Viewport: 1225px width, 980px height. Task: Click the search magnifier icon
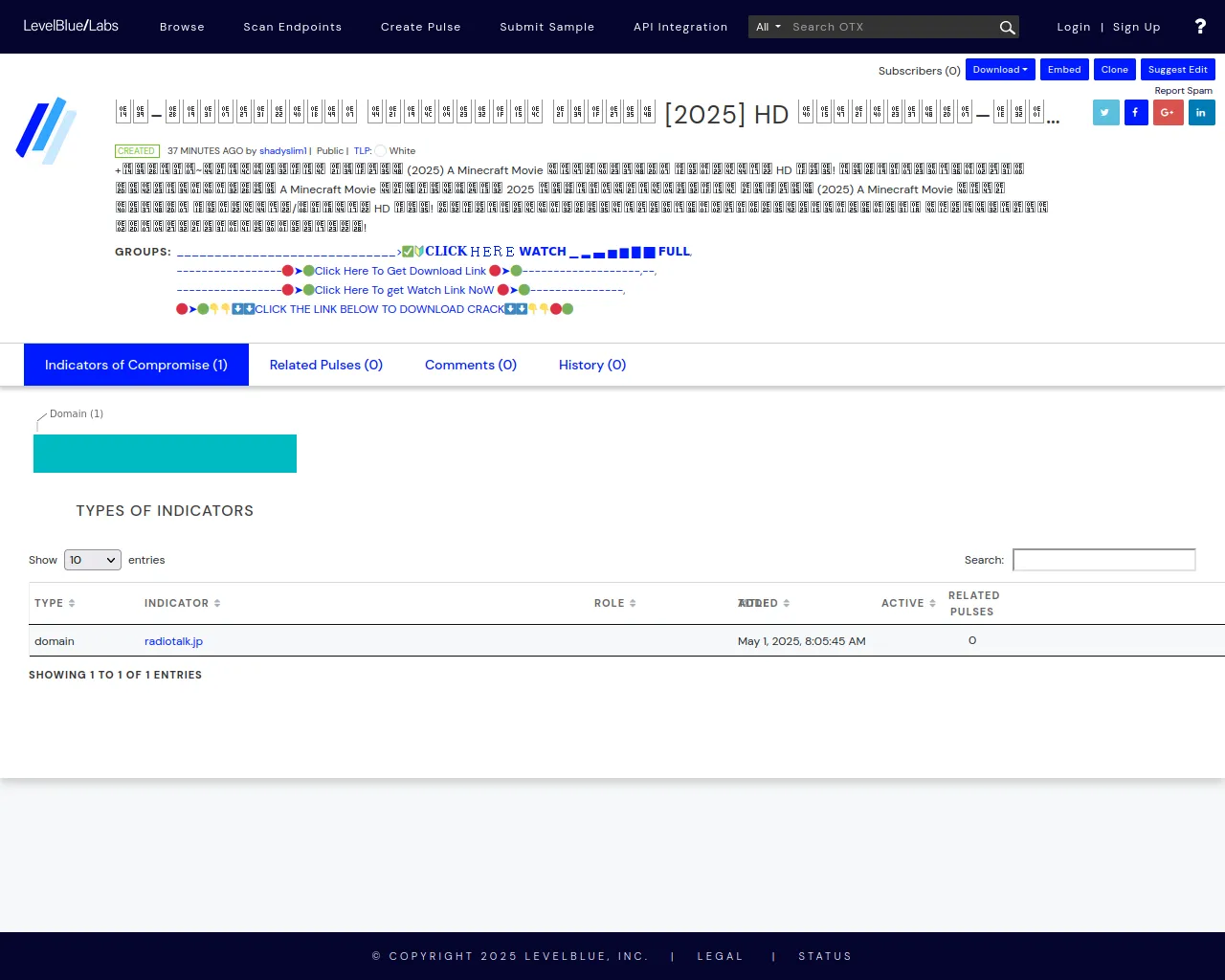point(1007,28)
